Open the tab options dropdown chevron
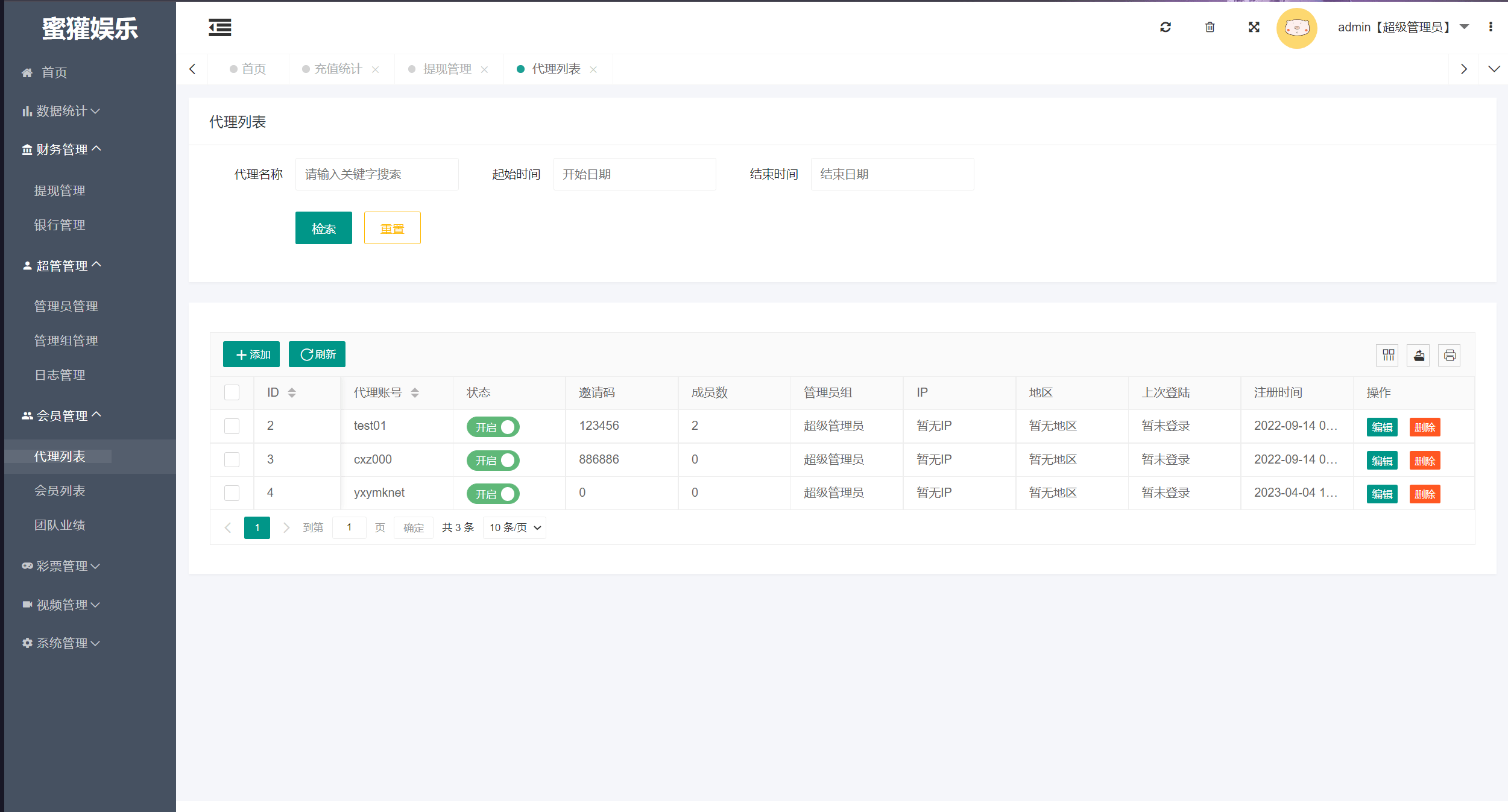The image size is (1508, 812). tap(1494, 69)
